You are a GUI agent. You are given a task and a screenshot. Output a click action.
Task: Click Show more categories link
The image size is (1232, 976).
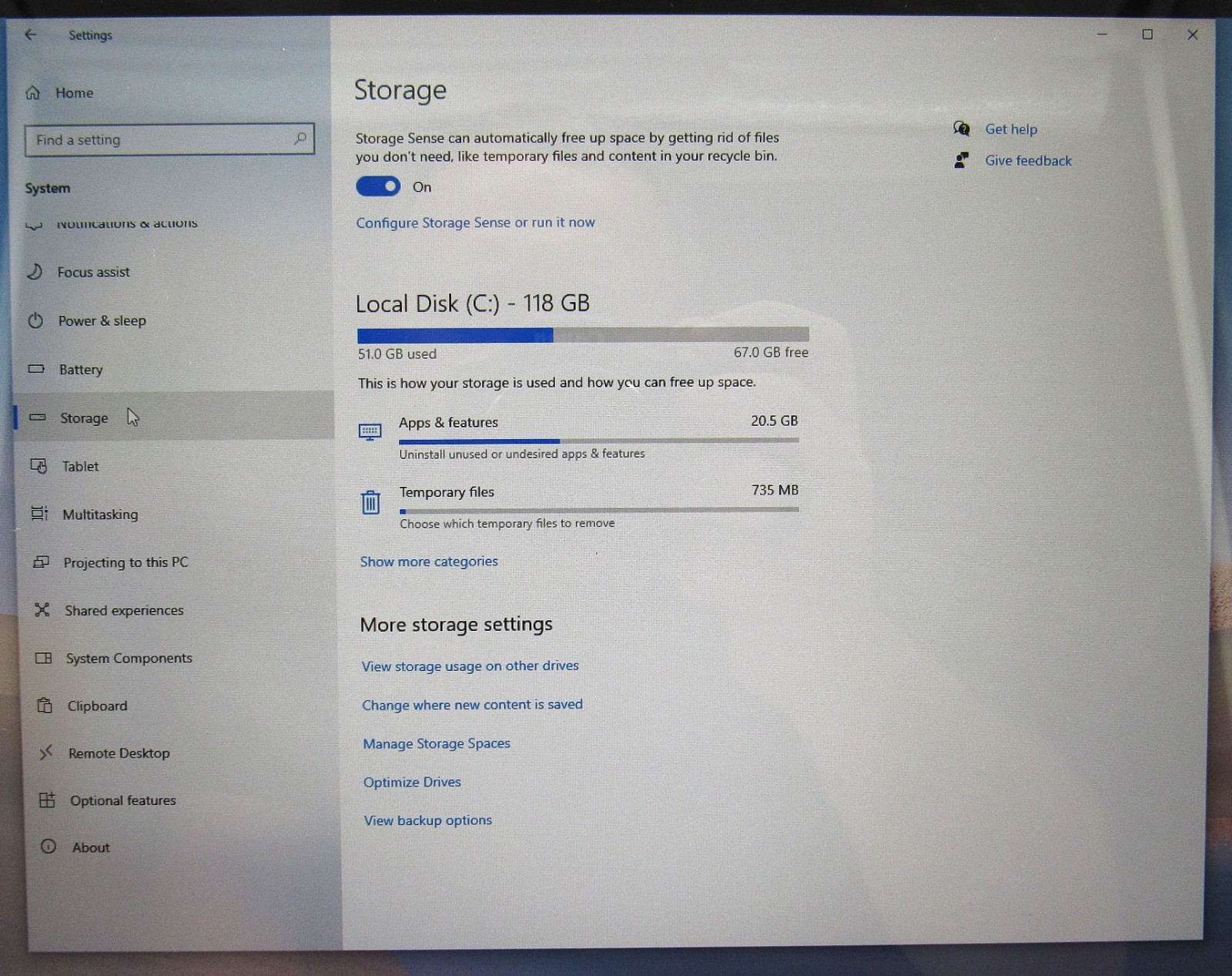tap(429, 562)
